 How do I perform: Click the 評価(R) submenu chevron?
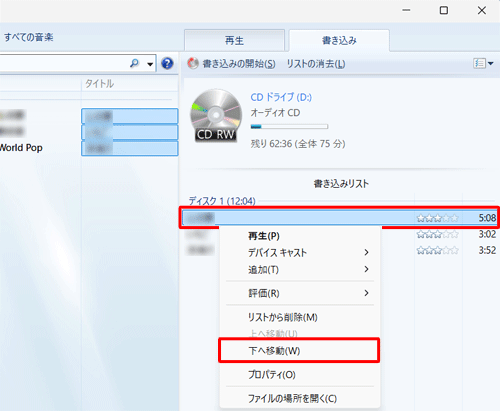(x=366, y=293)
